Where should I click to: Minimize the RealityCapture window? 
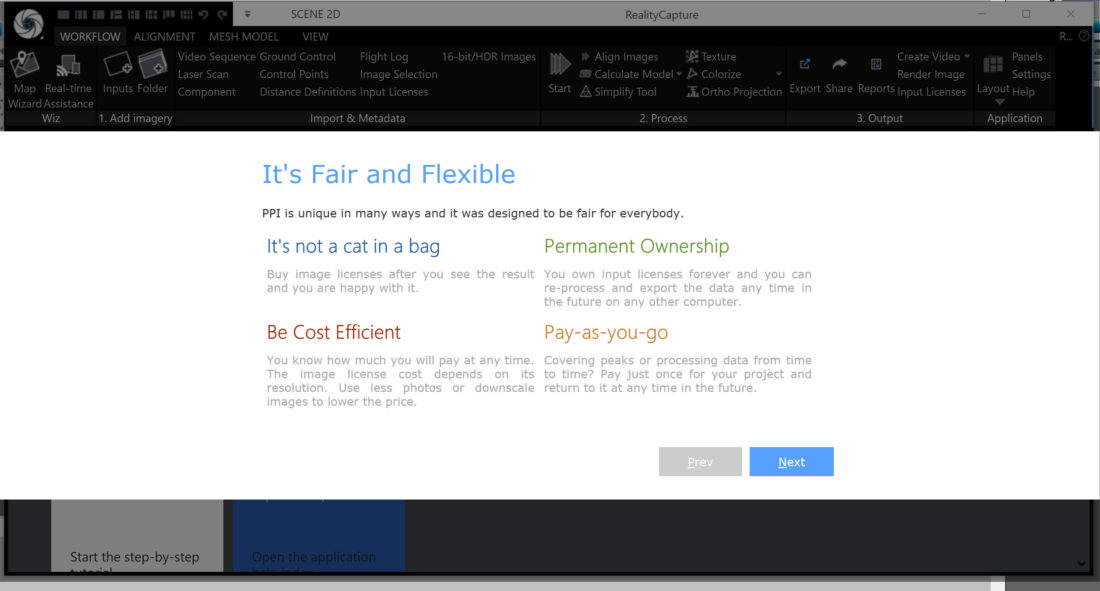pos(982,14)
